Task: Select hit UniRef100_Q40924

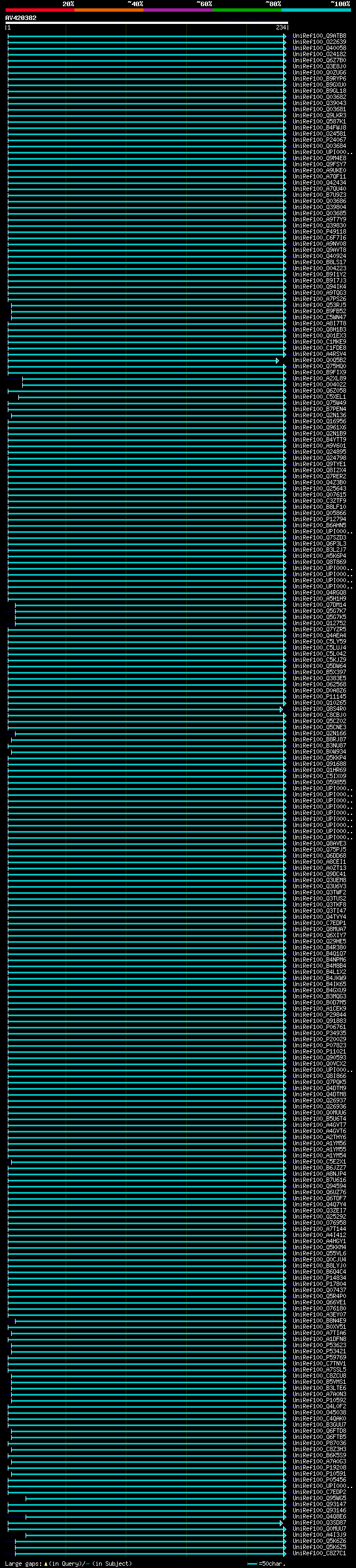Action: point(319,256)
